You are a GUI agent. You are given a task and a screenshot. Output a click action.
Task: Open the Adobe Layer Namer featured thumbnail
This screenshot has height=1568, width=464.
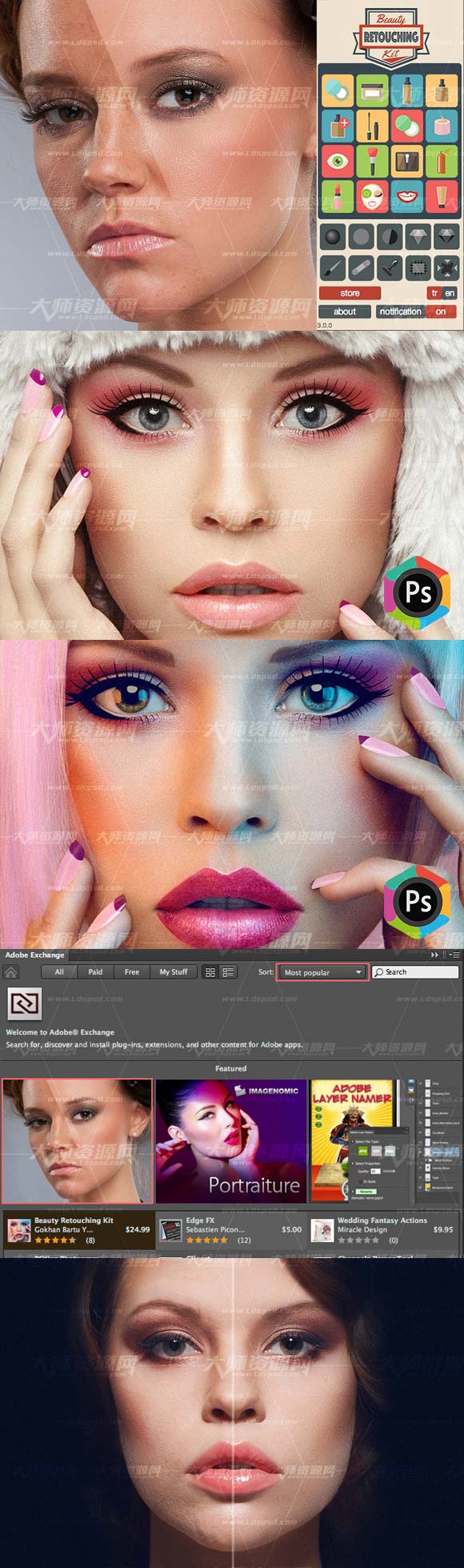(x=386, y=1140)
